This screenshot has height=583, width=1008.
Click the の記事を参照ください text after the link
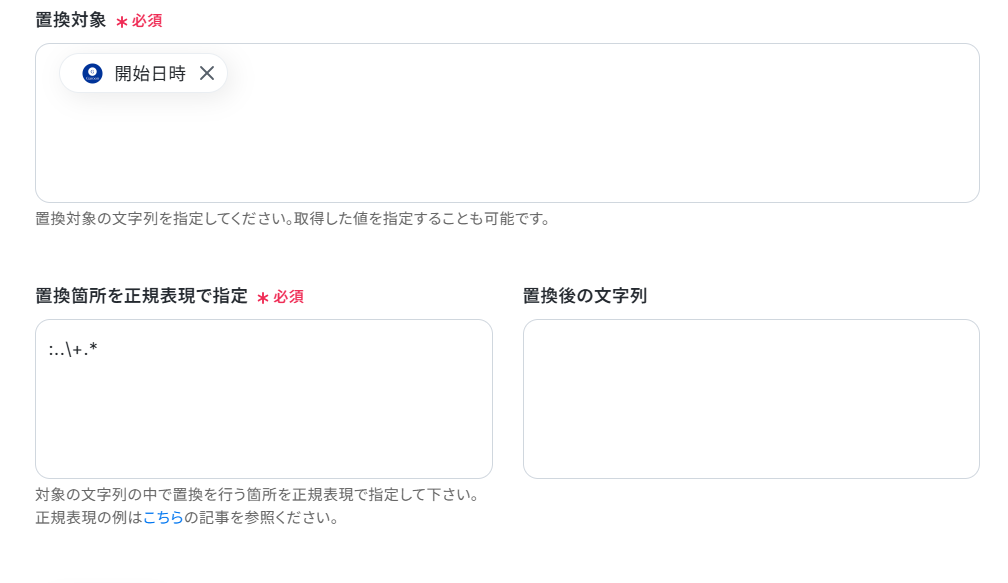coord(261,517)
